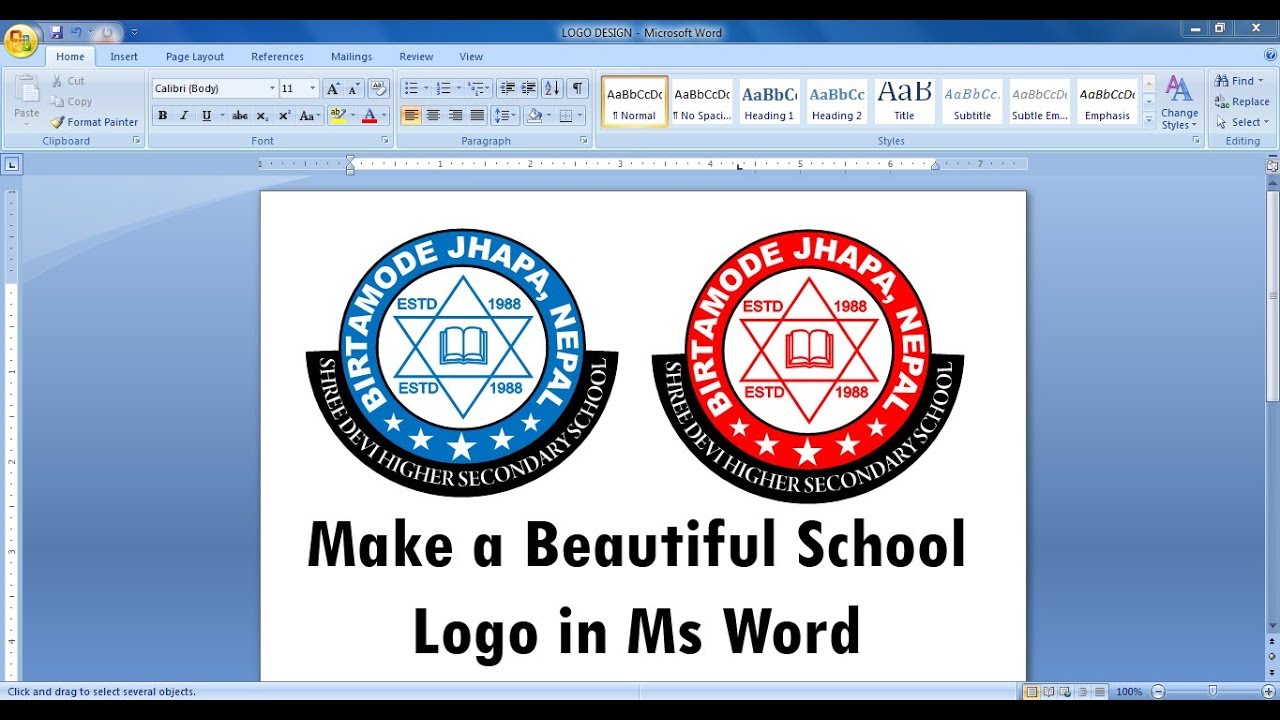Toggle Print Layout view
Image resolution: width=1280 pixels, height=720 pixels.
(1031, 691)
